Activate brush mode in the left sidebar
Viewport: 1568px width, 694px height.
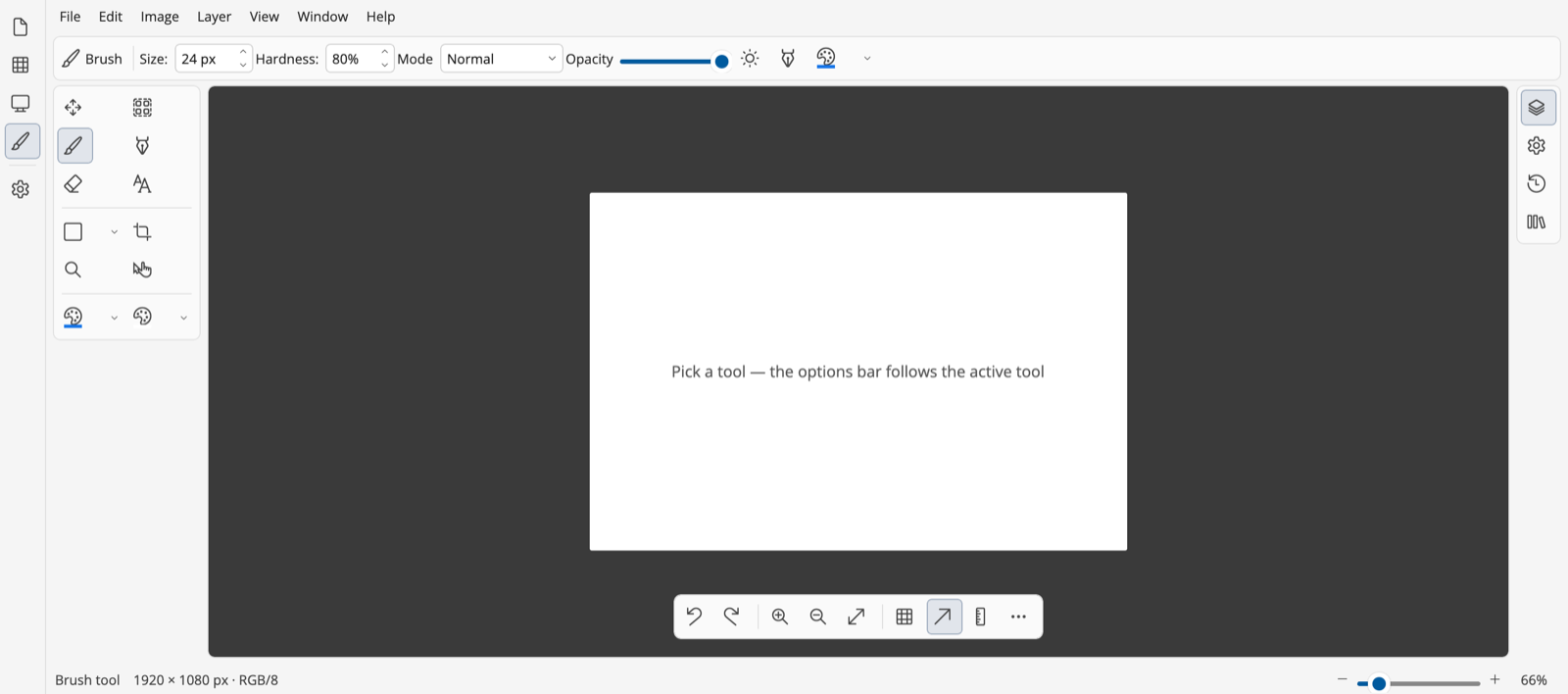click(x=22, y=141)
